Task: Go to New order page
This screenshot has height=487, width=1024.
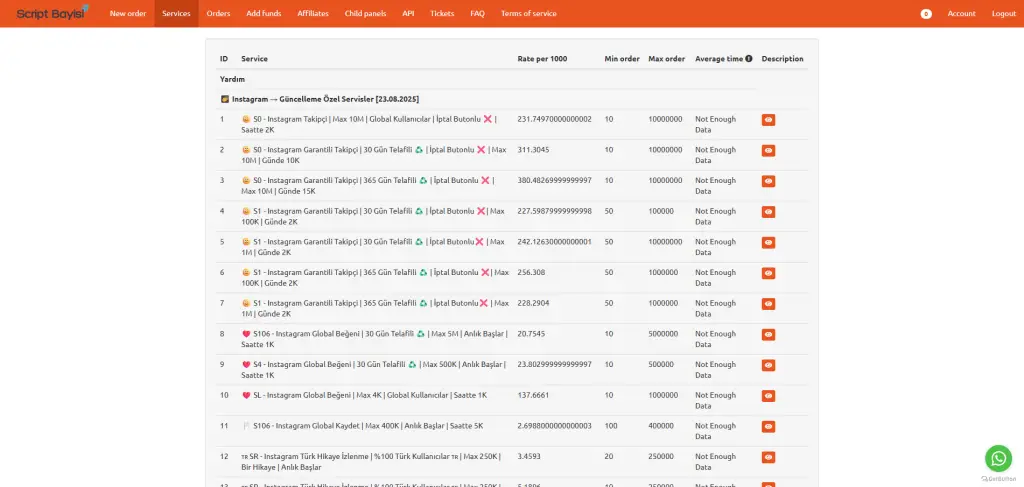Action: click(x=128, y=14)
